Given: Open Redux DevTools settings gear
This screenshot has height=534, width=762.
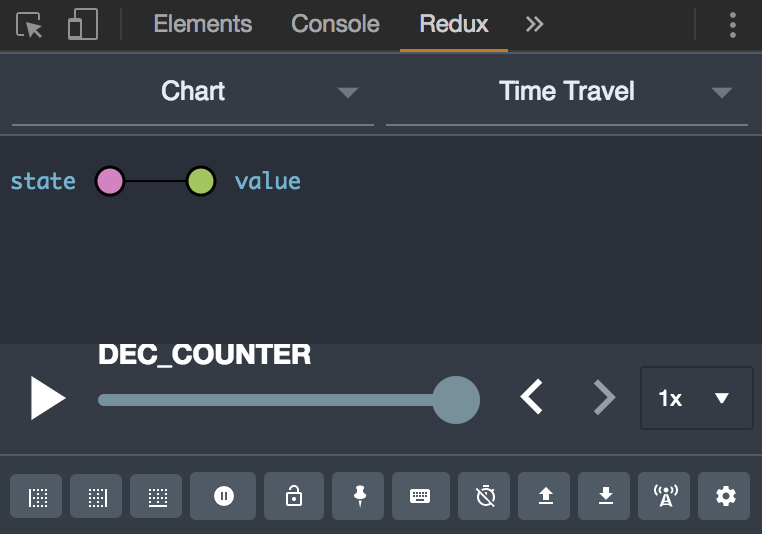Looking at the screenshot, I should pos(726,496).
